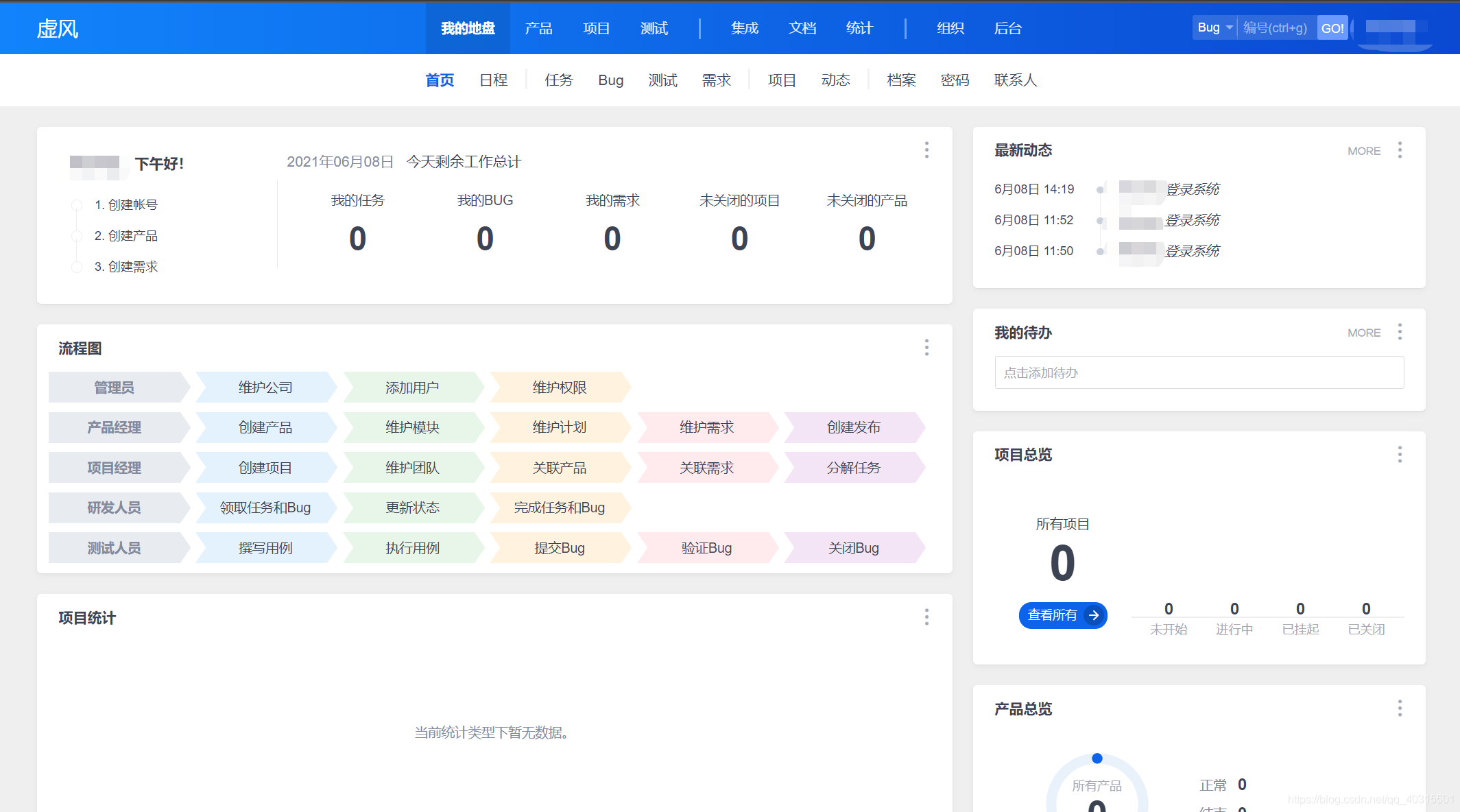This screenshot has width=1460, height=812.
Task: Click 我的BUG count
Action: [x=485, y=239]
